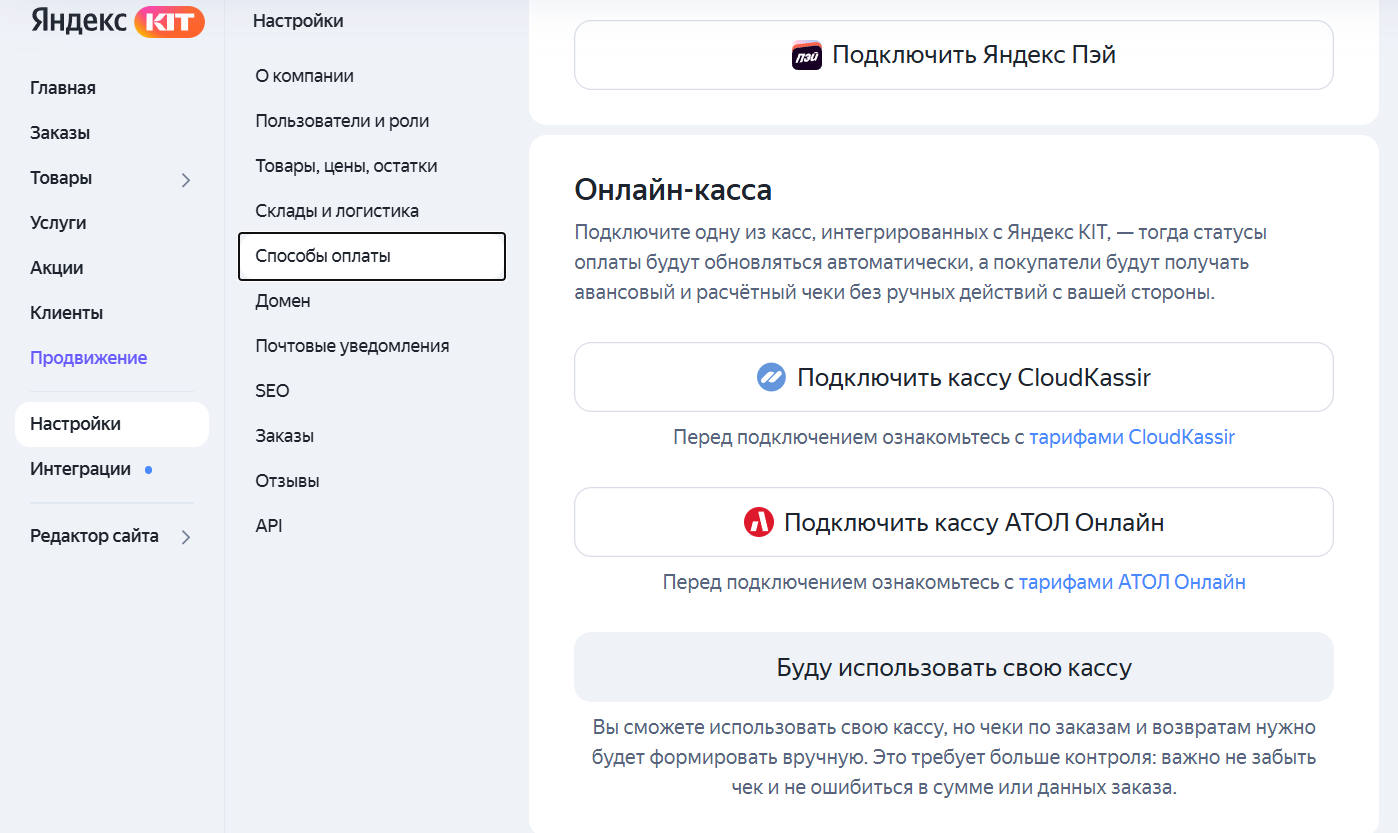Open Главная in the sidebar

click(x=63, y=88)
